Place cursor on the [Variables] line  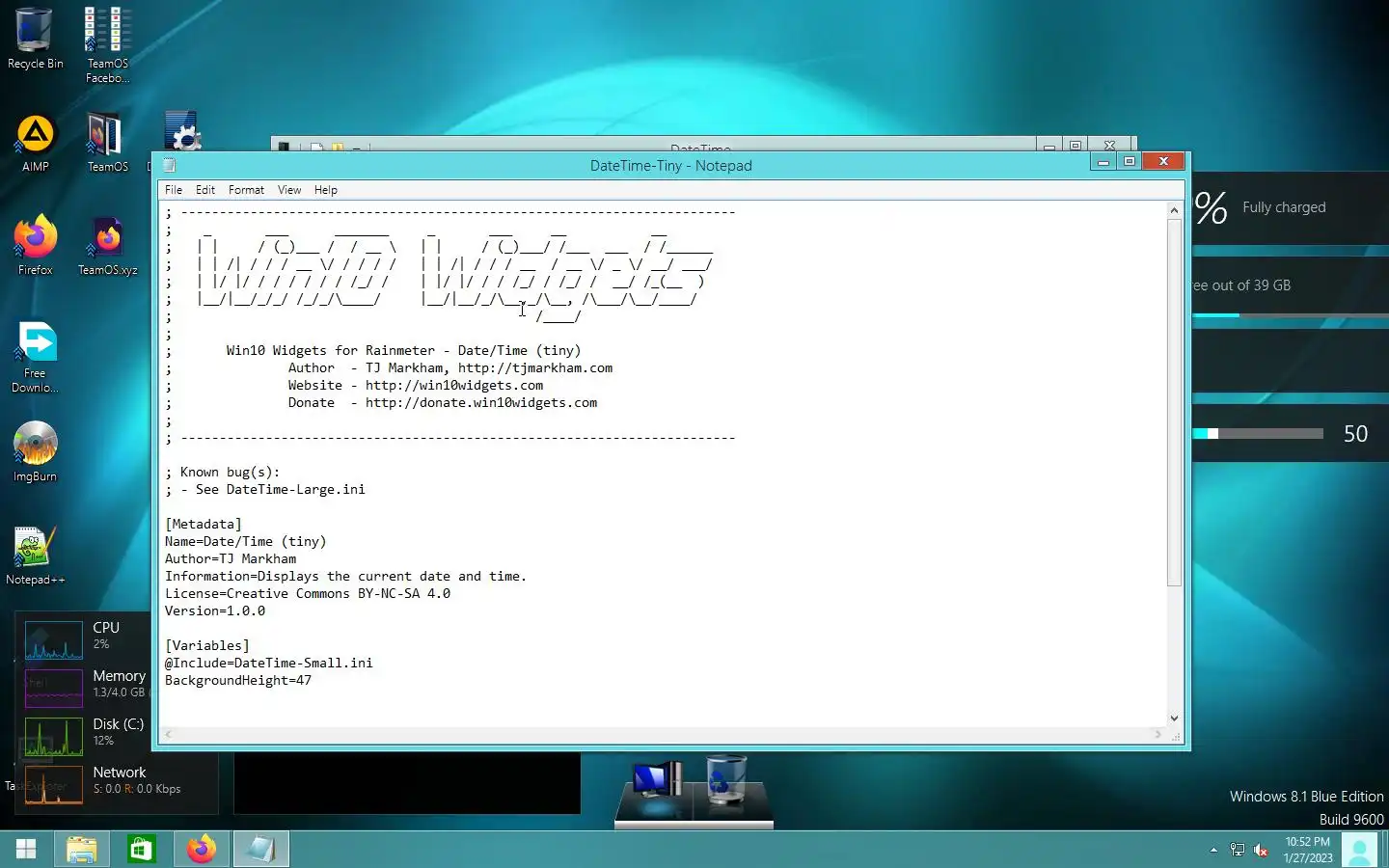coord(207,645)
